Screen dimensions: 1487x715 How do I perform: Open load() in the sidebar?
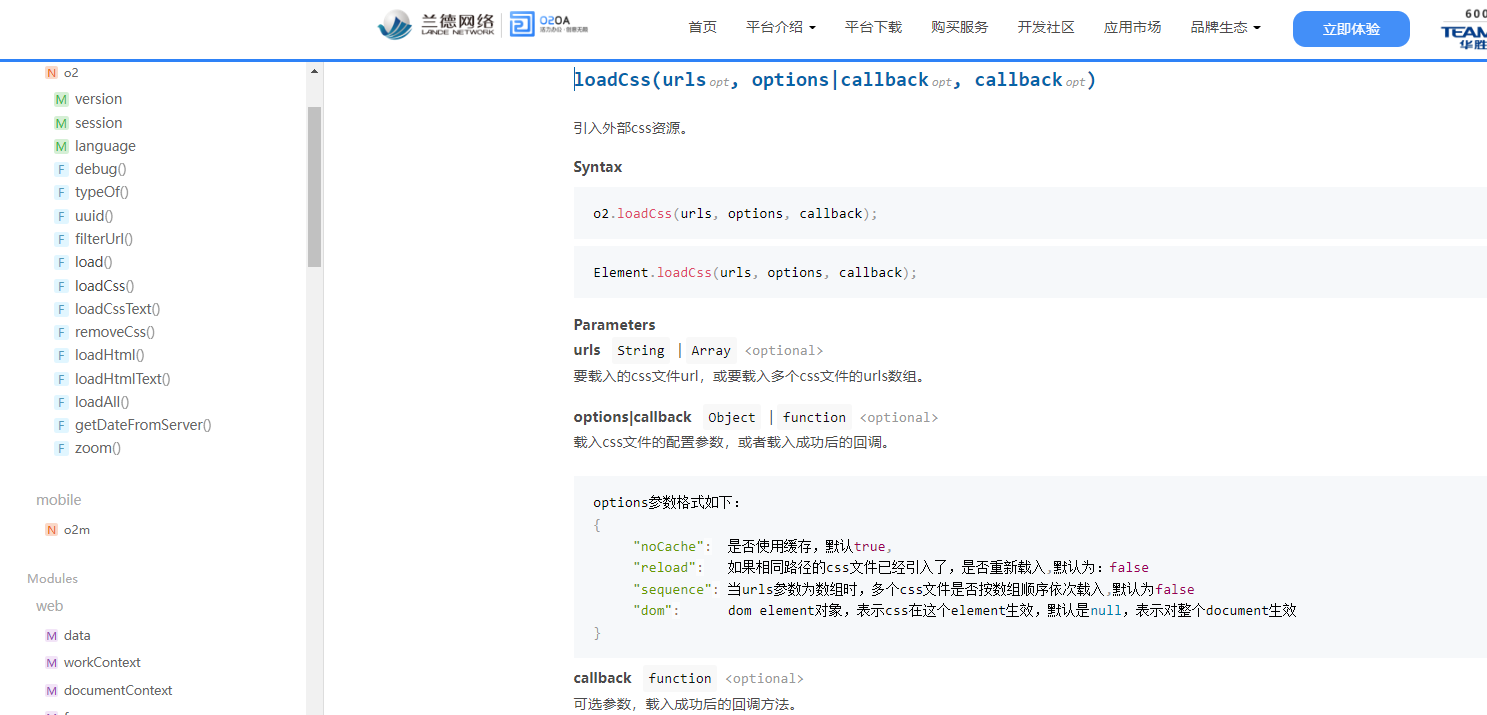(x=93, y=262)
